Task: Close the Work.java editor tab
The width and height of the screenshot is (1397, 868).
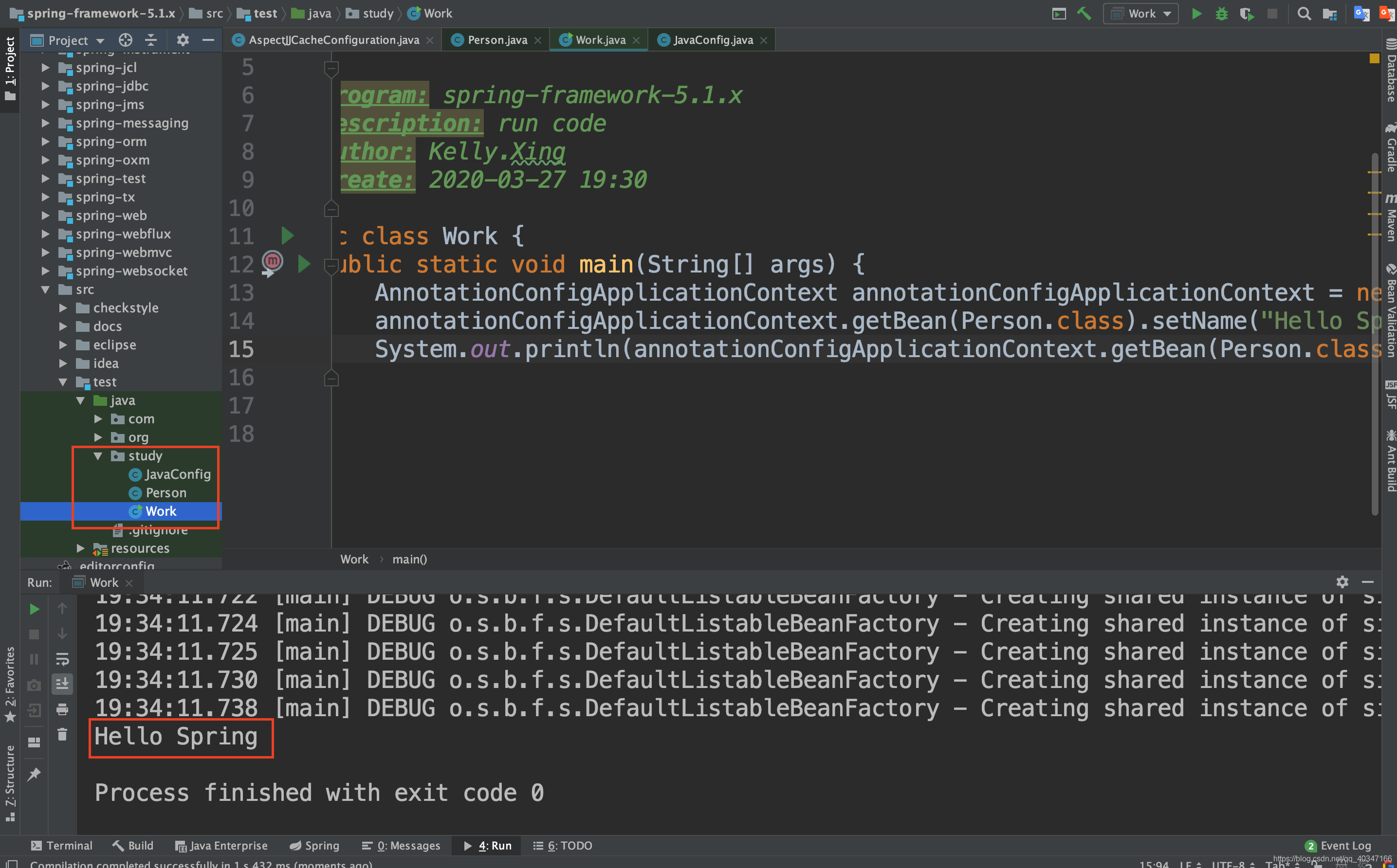Action: (x=636, y=40)
